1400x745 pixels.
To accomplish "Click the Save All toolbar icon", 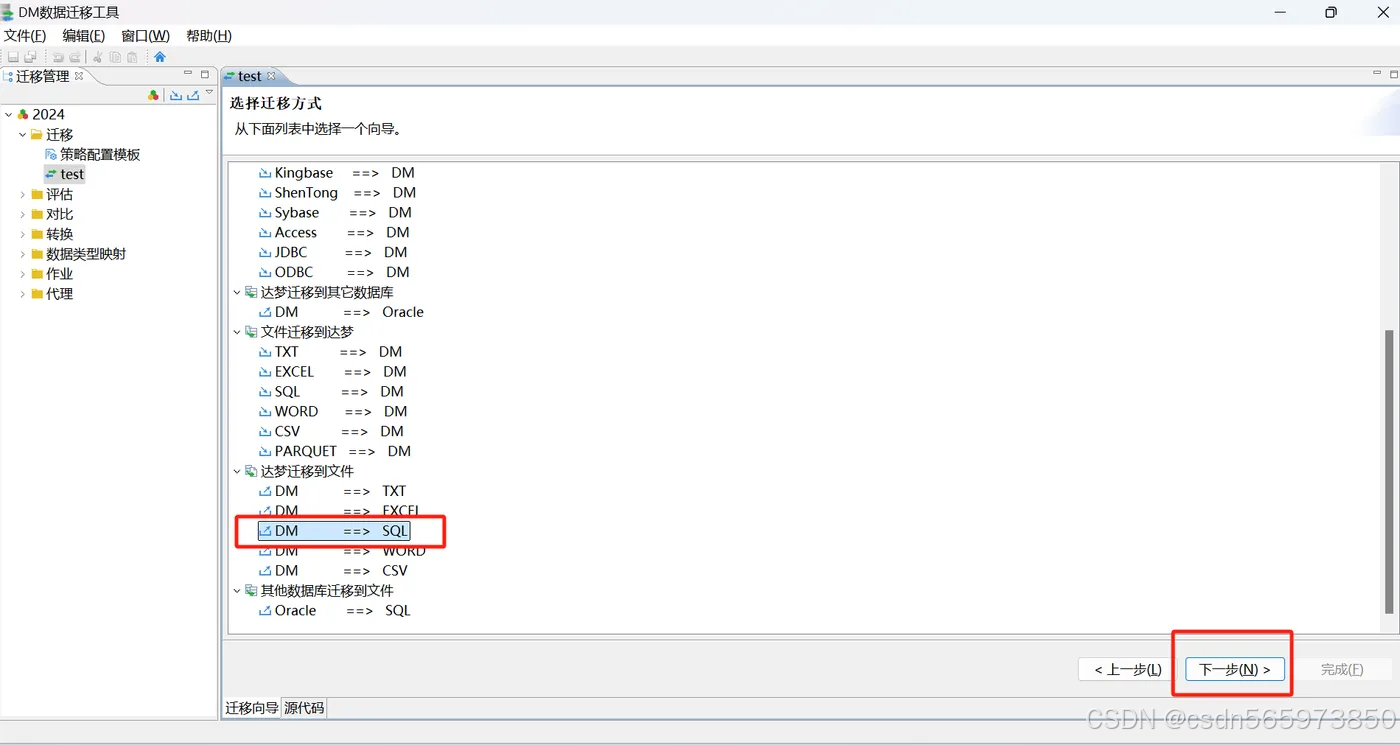I will pyautogui.click(x=30, y=57).
